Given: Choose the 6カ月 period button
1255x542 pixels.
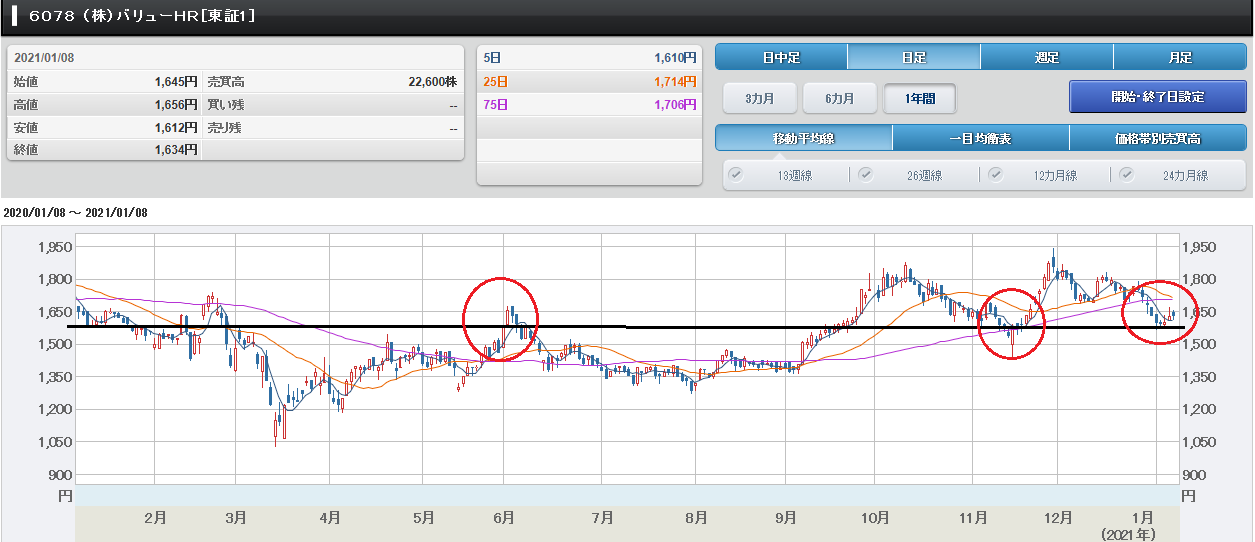Looking at the screenshot, I should 839,98.
